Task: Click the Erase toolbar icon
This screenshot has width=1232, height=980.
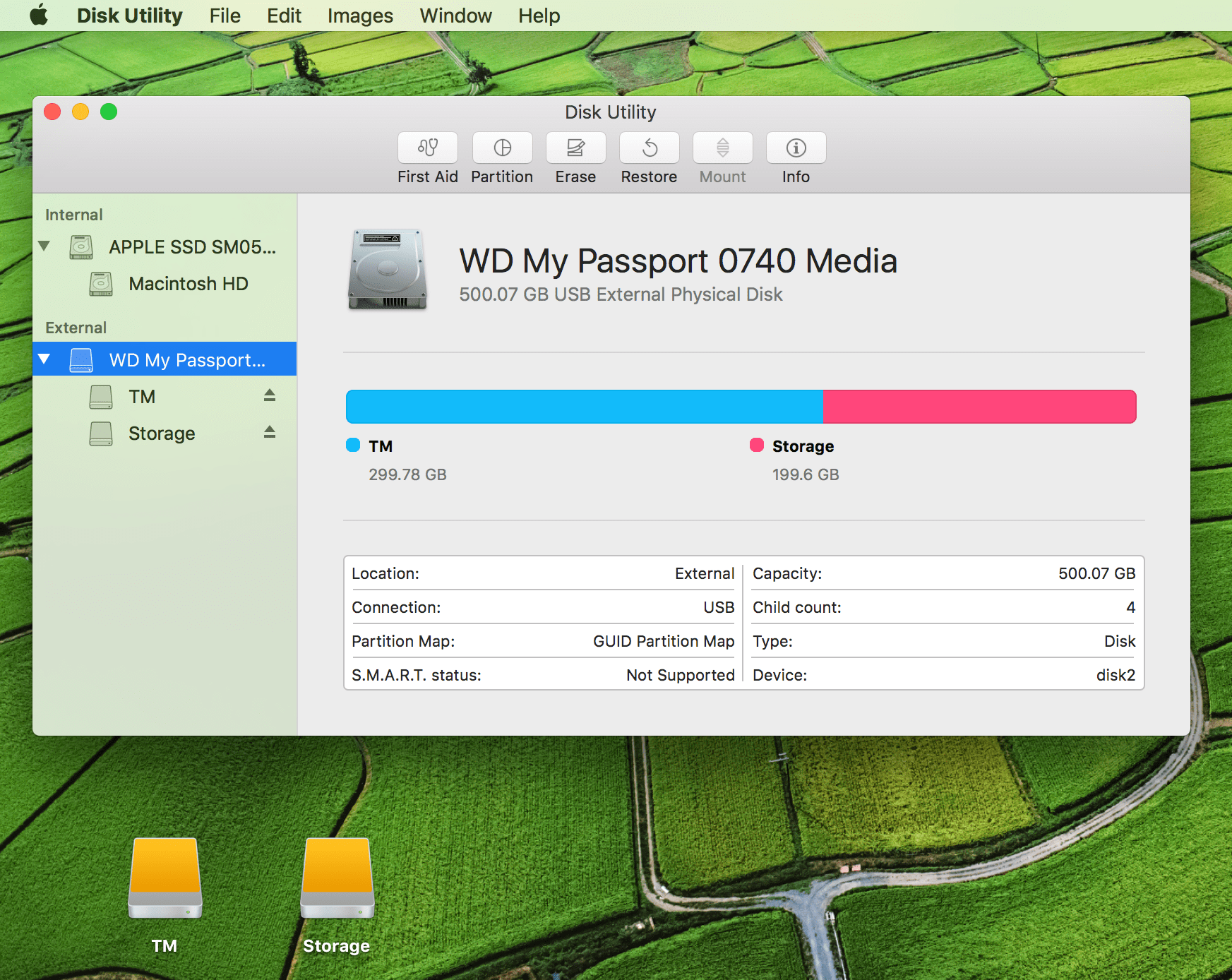Action: tap(575, 148)
